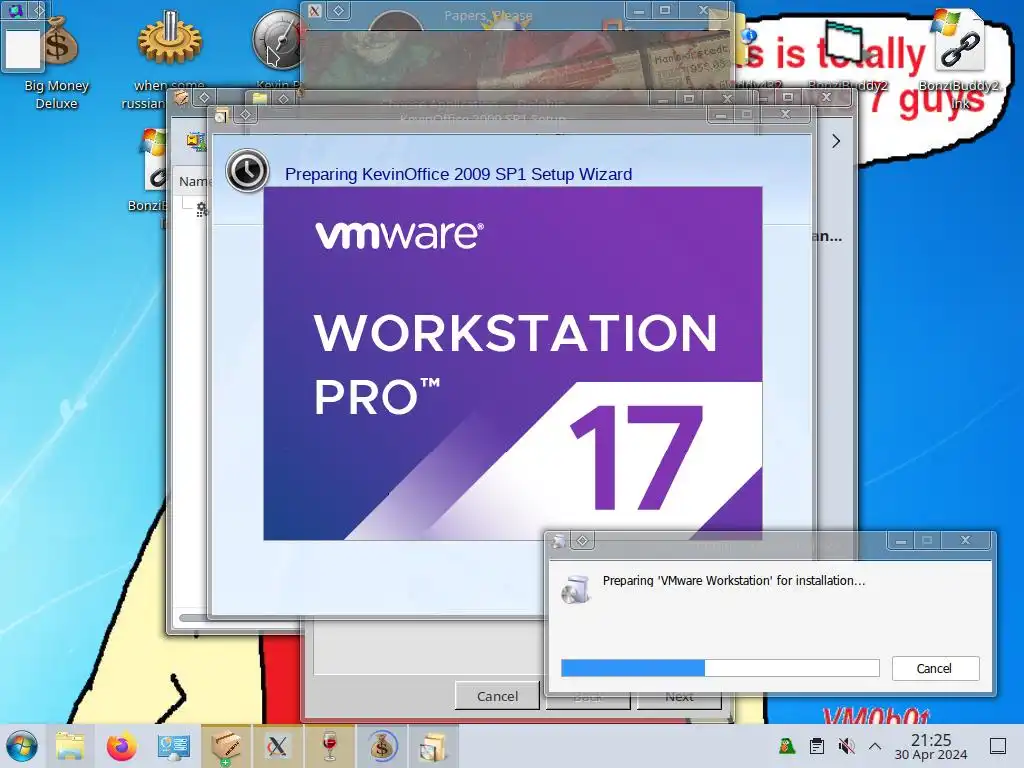Switch to the package box taskbar entry

pos(226,746)
